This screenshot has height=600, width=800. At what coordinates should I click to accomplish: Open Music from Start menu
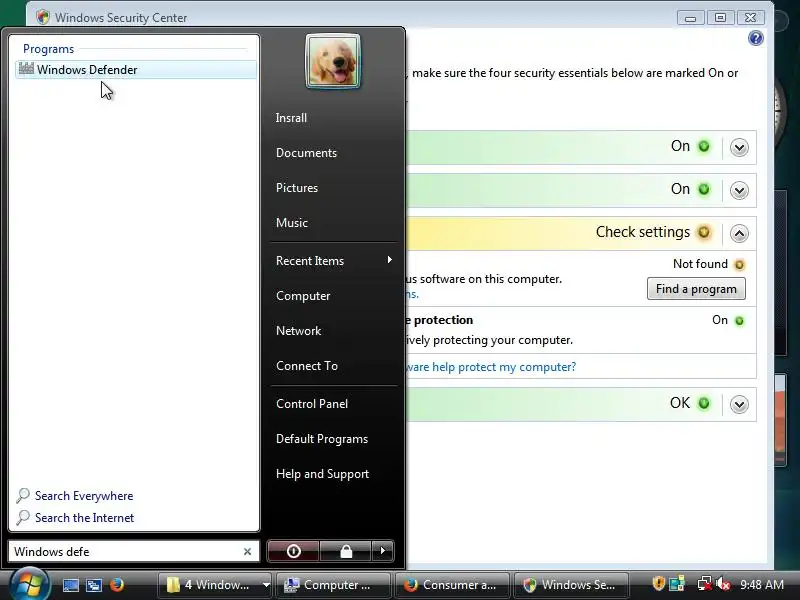[x=292, y=223]
